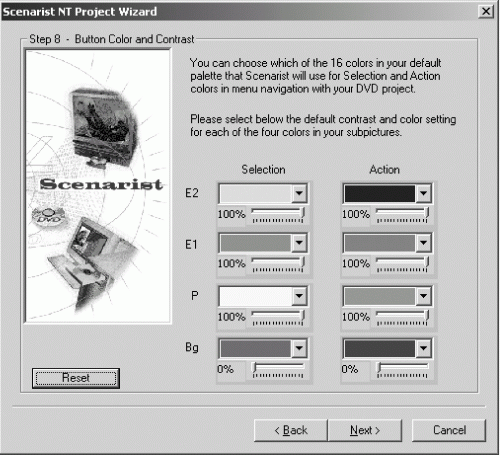
Task: Click the Bg Action contrast slider
Action: pos(402,370)
